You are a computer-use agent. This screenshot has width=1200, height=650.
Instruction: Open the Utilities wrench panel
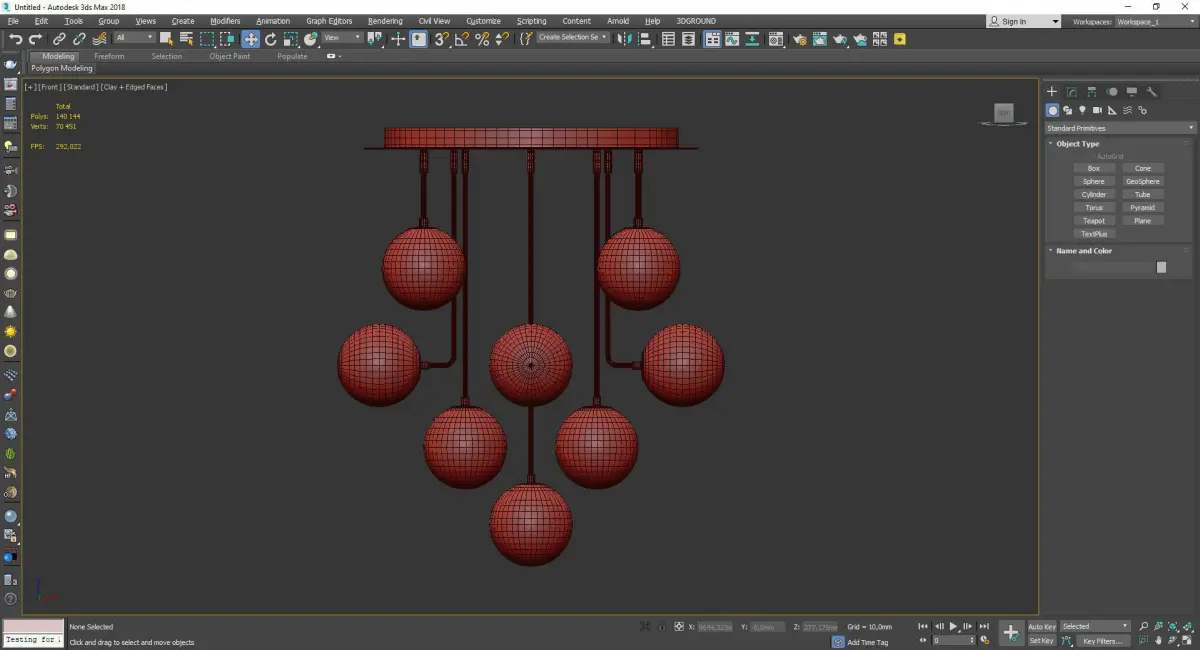point(1152,92)
